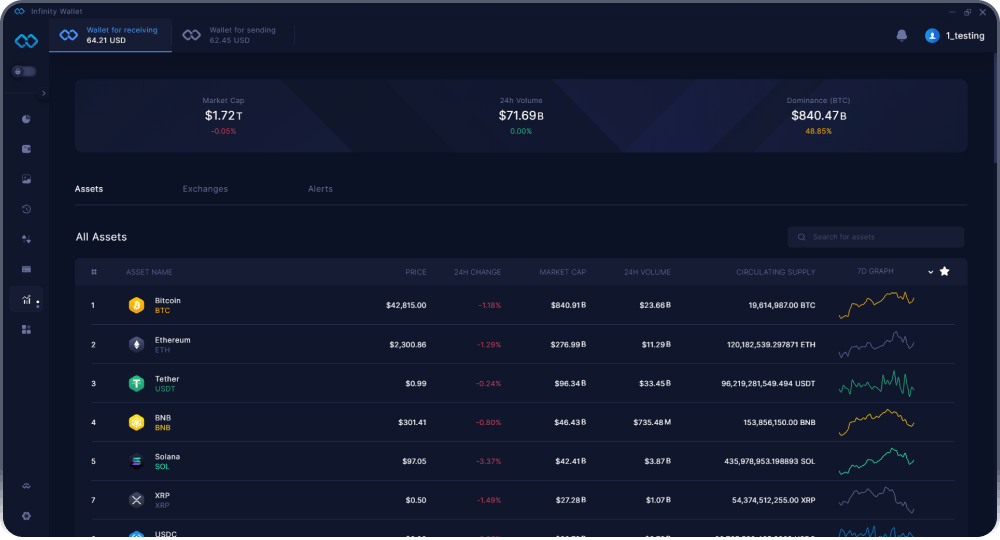The image size is (1000, 540).
Task: Click BNB market cap $46.43B
Action: [570, 422]
